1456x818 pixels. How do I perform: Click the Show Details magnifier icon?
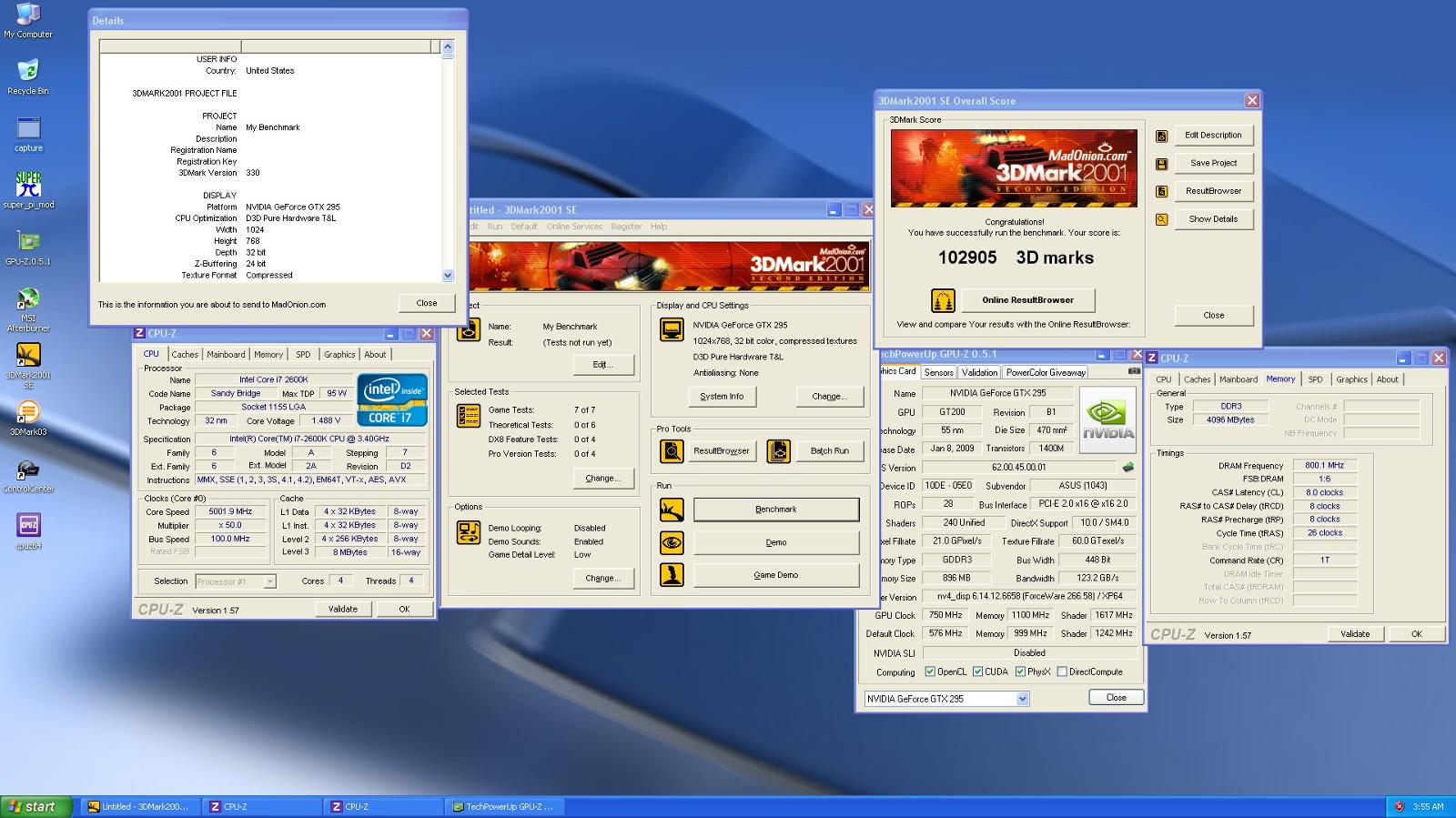1161,219
